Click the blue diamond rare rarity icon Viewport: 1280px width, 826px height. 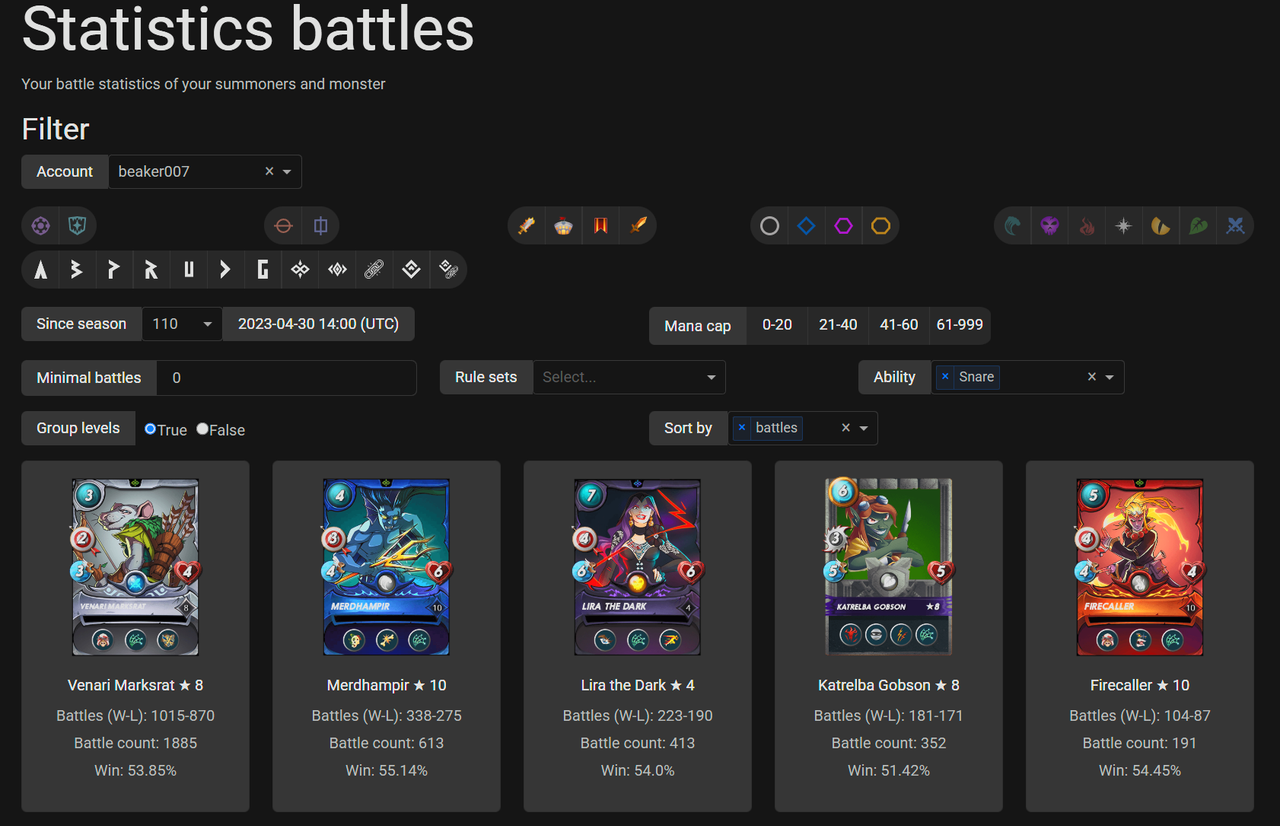click(x=806, y=226)
